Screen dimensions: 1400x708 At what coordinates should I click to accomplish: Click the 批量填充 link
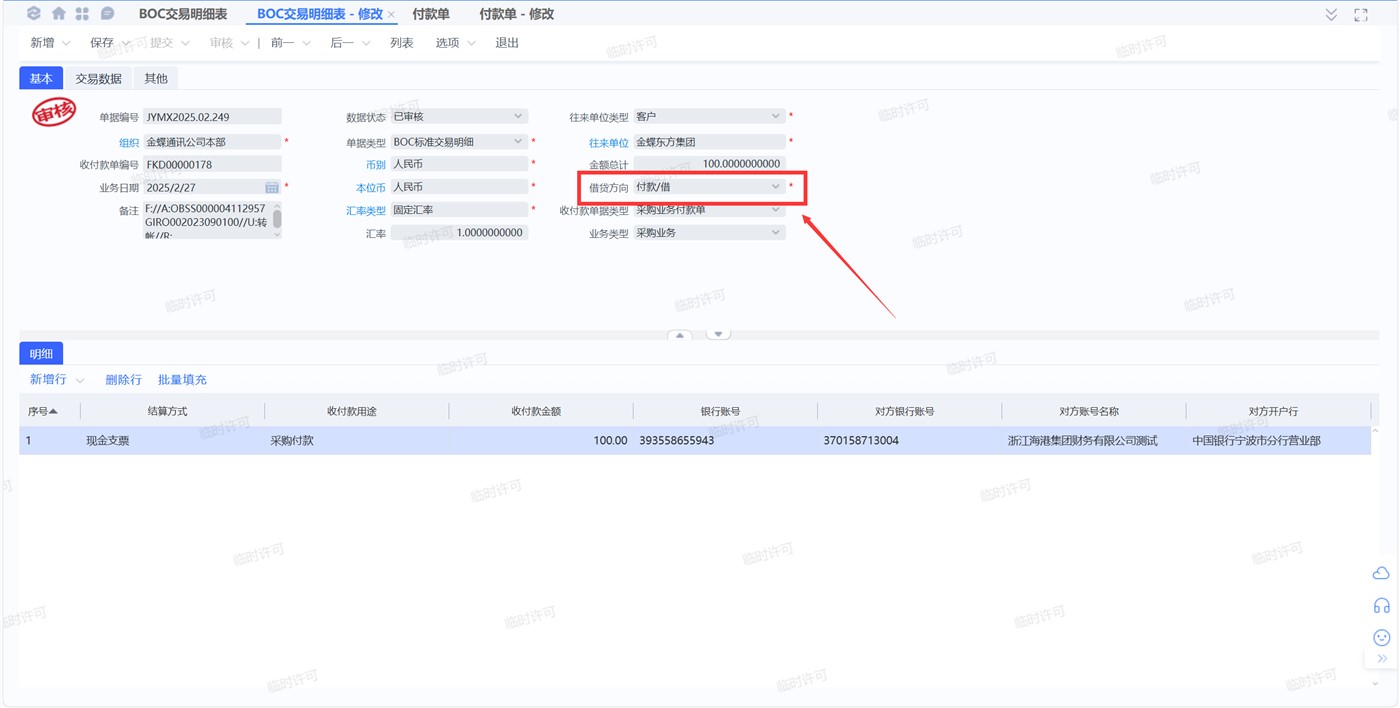pos(182,380)
